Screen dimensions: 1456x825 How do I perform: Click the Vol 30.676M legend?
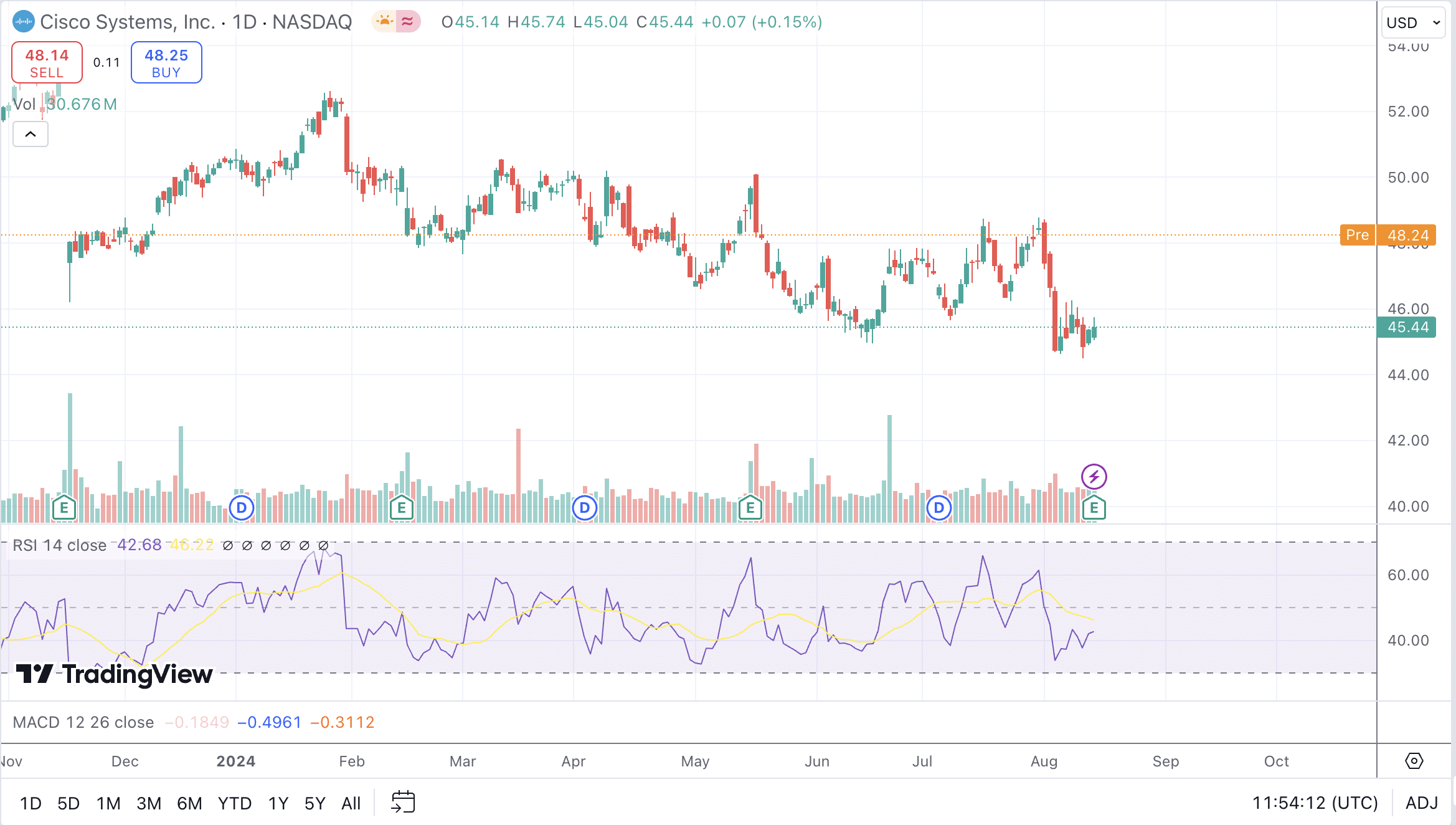click(65, 104)
